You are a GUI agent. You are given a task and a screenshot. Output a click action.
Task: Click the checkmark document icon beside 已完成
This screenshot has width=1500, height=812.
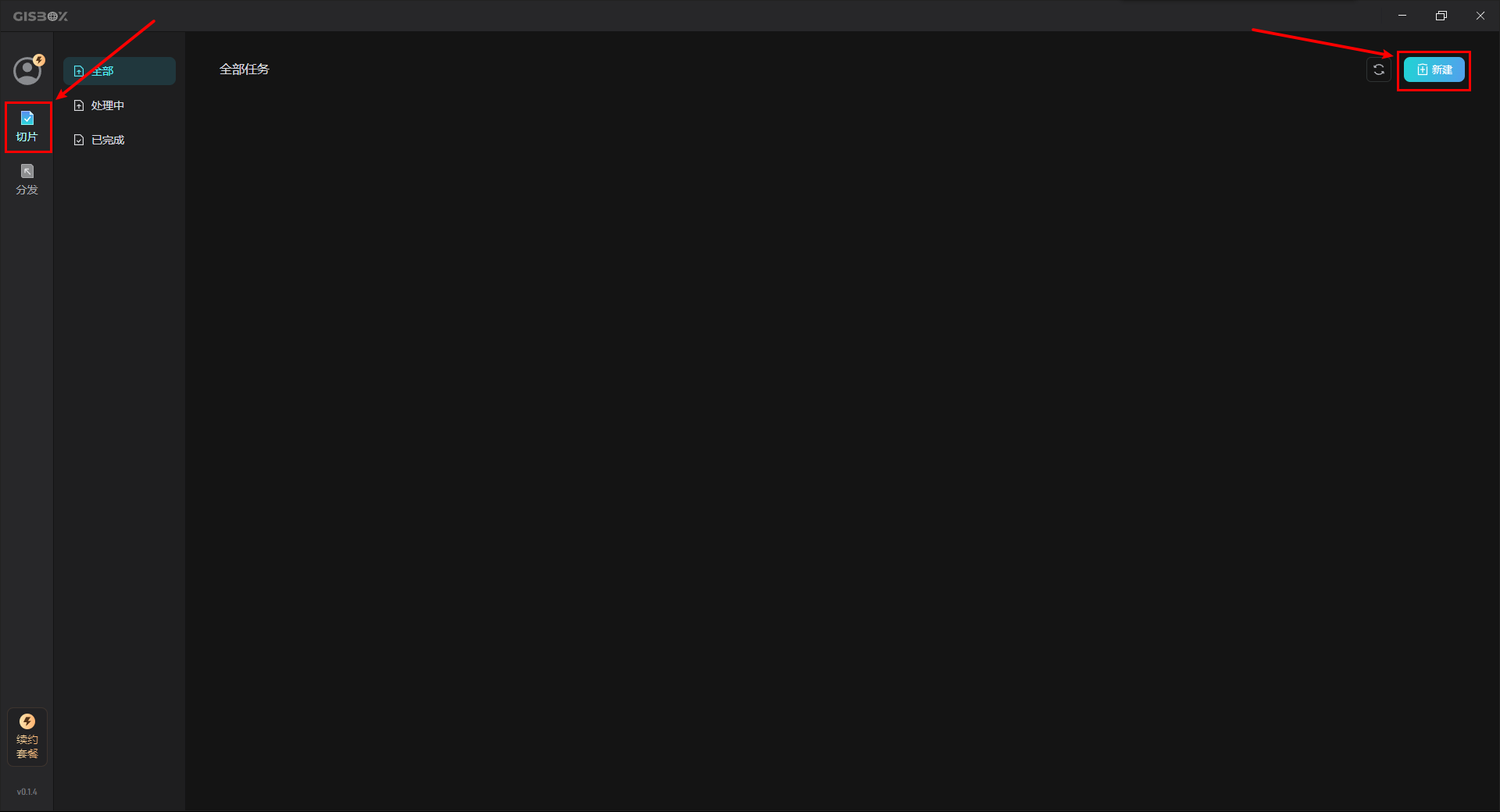(79, 140)
